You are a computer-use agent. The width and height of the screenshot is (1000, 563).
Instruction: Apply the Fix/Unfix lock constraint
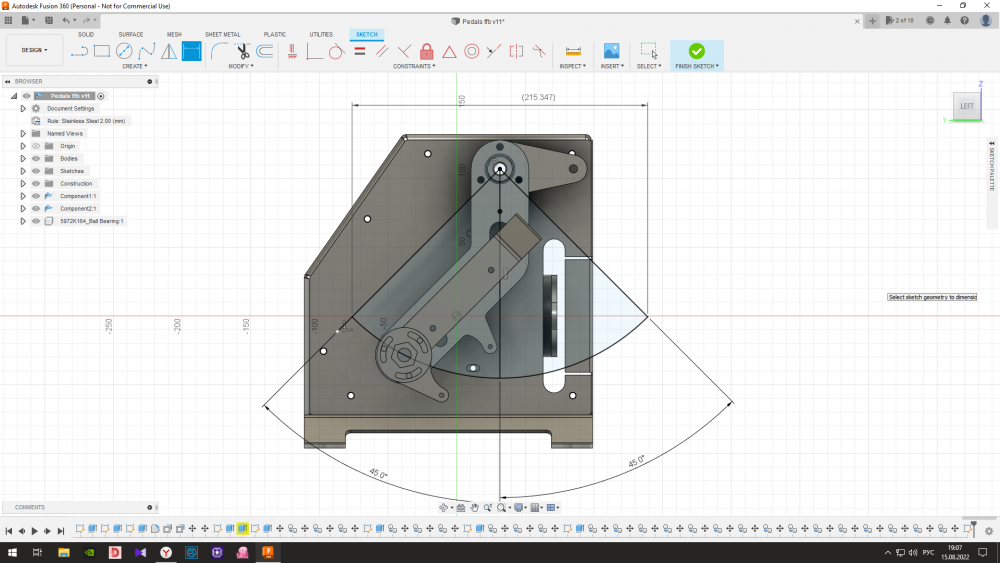pos(427,51)
